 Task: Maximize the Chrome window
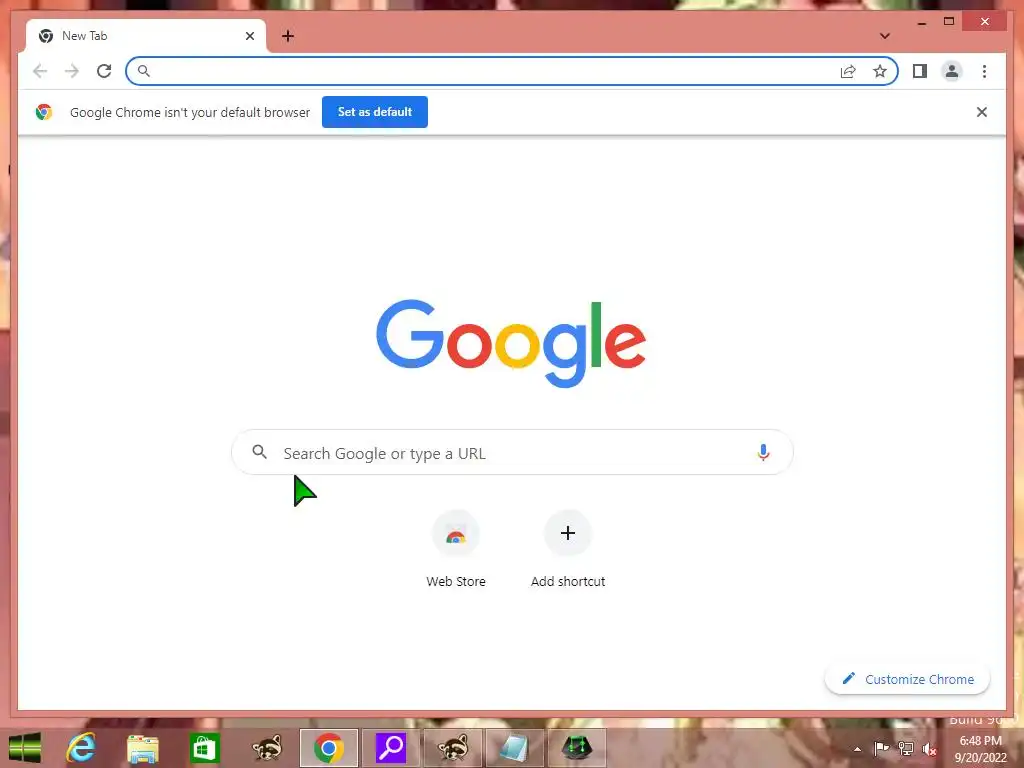pos(949,22)
